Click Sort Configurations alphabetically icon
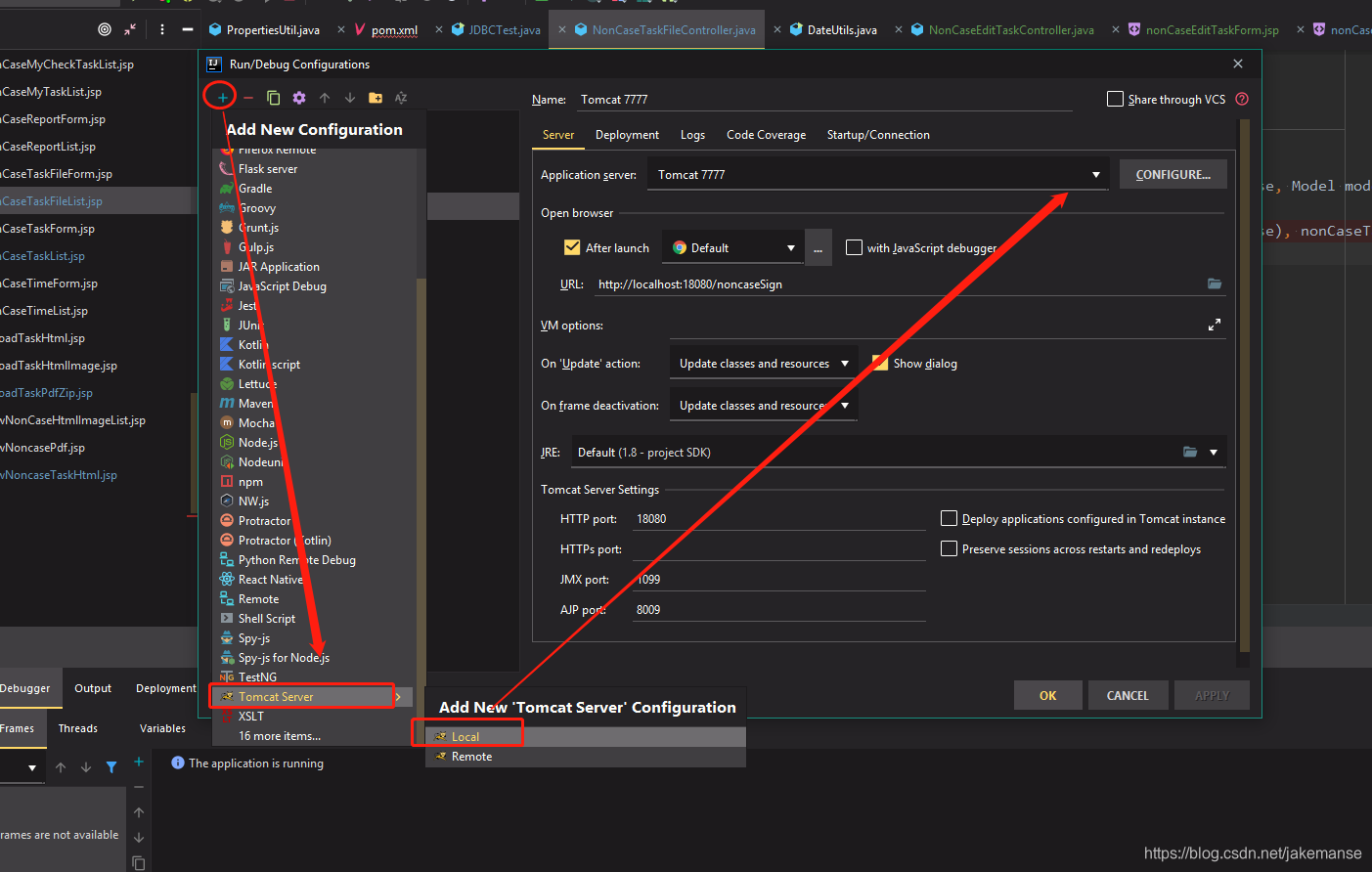1372x872 pixels. pos(401,98)
